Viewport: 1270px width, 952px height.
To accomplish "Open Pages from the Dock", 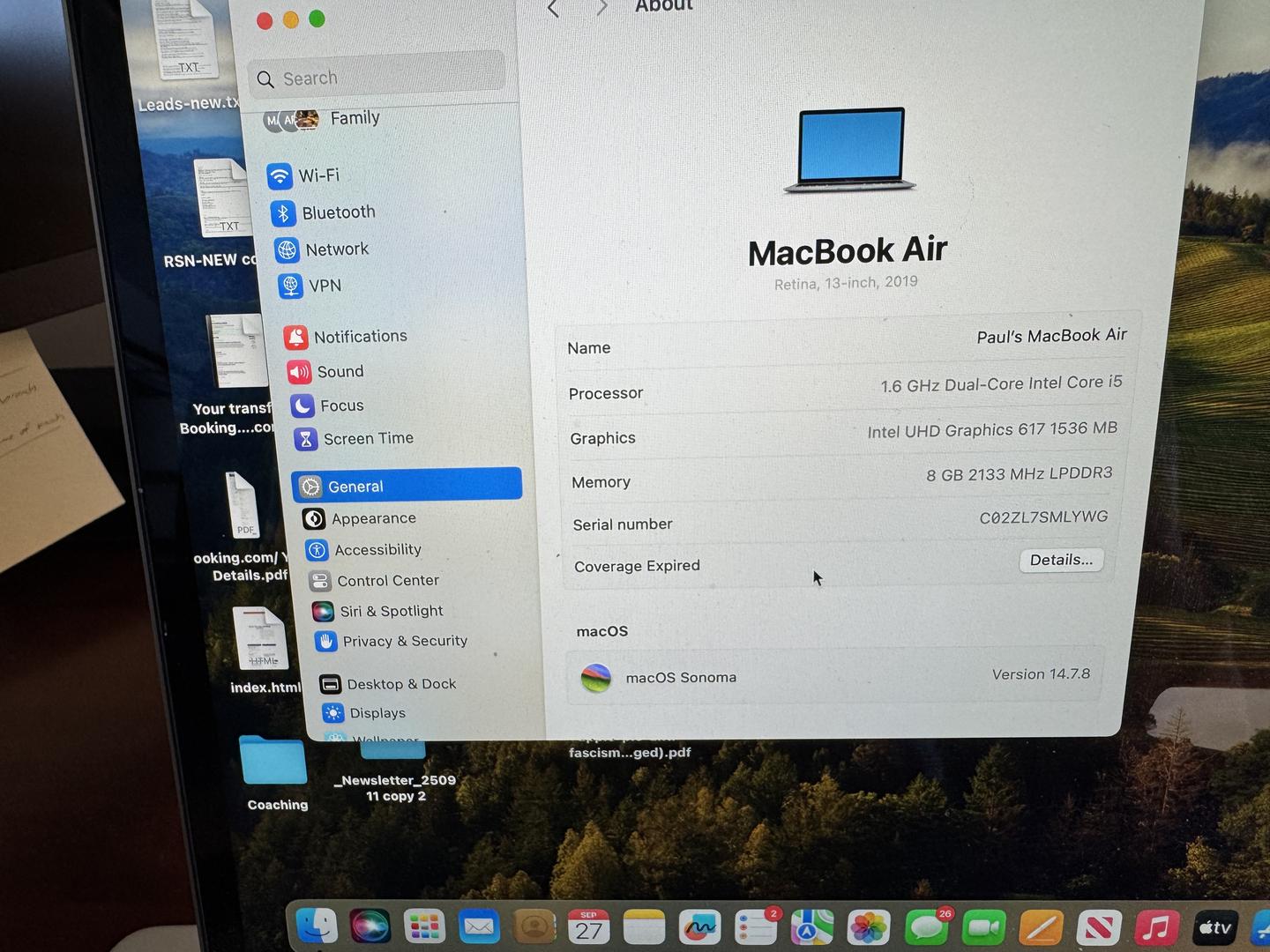I will [x=1041, y=927].
